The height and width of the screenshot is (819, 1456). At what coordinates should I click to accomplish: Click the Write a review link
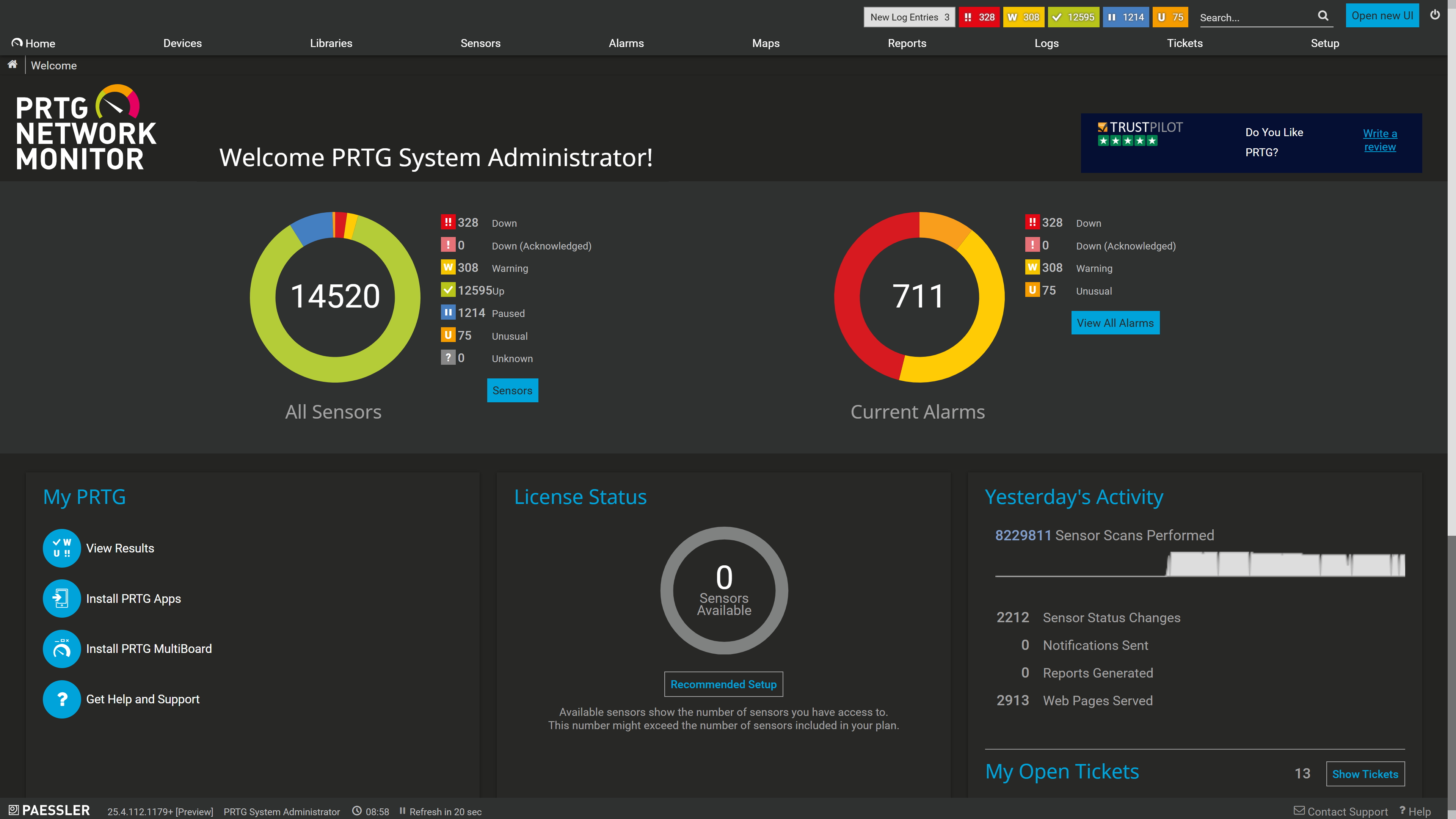coord(1380,140)
